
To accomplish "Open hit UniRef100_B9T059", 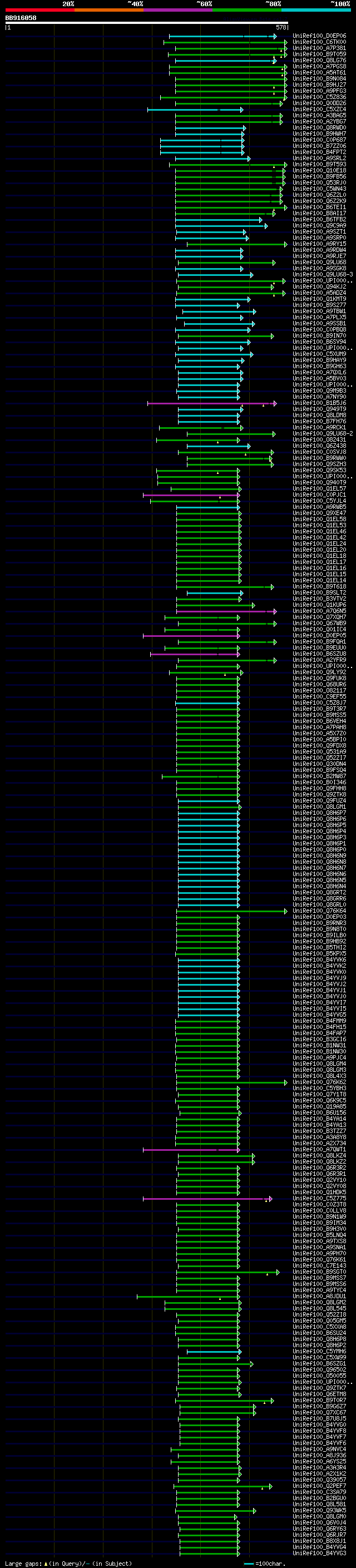I will pos(319,54).
